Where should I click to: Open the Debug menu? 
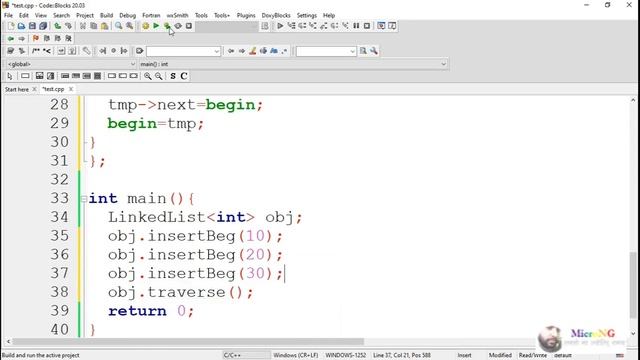(127, 15)
